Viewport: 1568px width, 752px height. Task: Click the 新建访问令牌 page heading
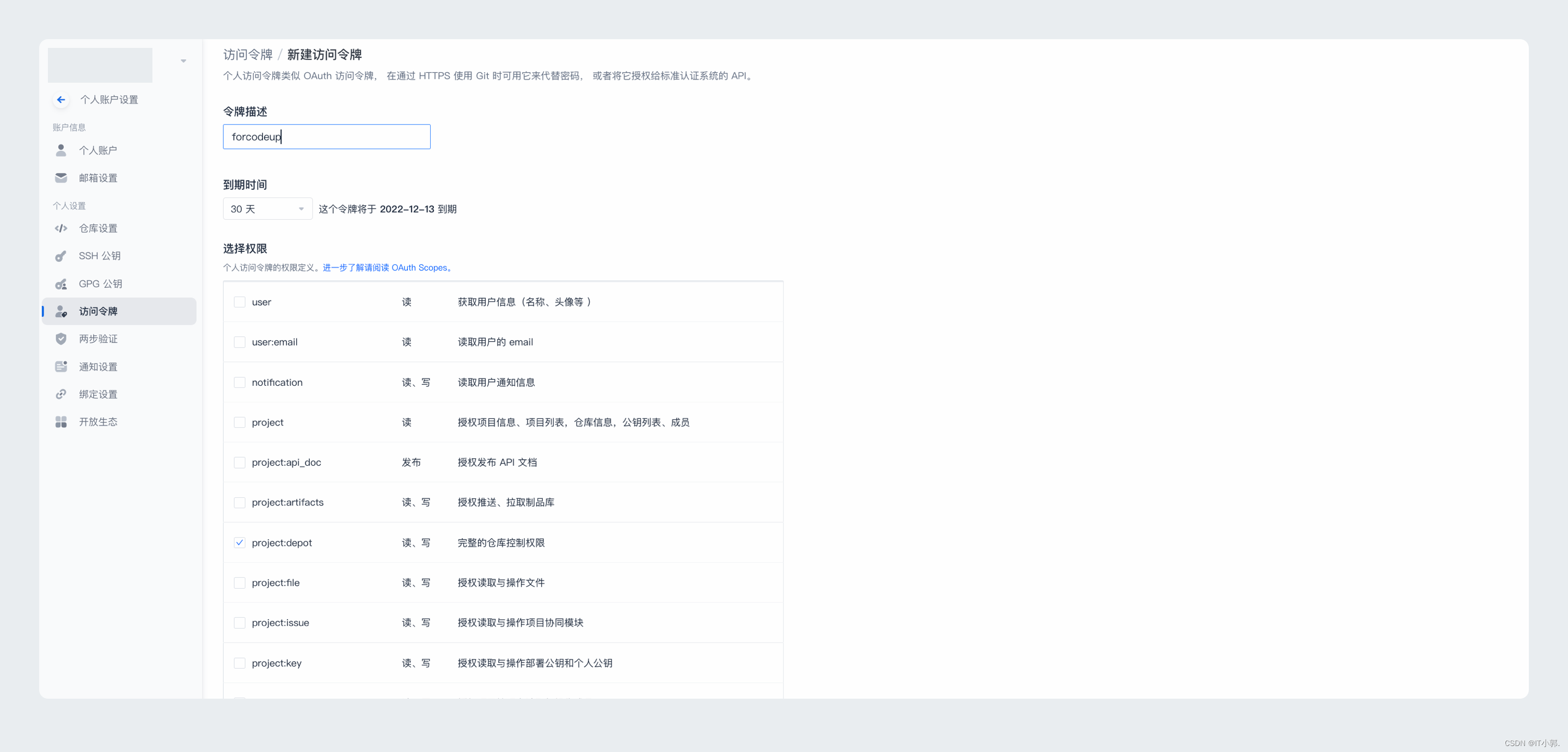(324, 55)
